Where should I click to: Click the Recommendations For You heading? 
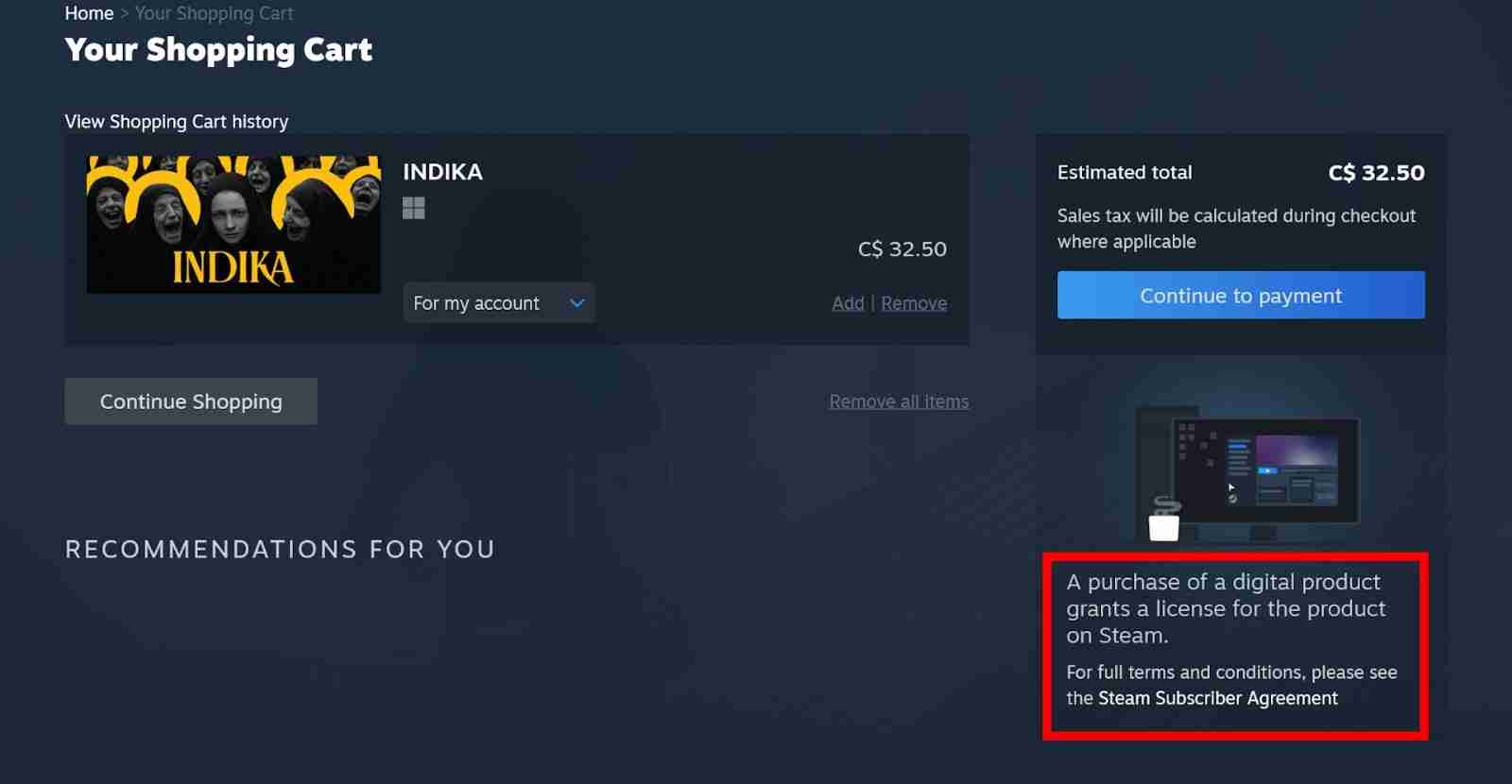point(280,550)
